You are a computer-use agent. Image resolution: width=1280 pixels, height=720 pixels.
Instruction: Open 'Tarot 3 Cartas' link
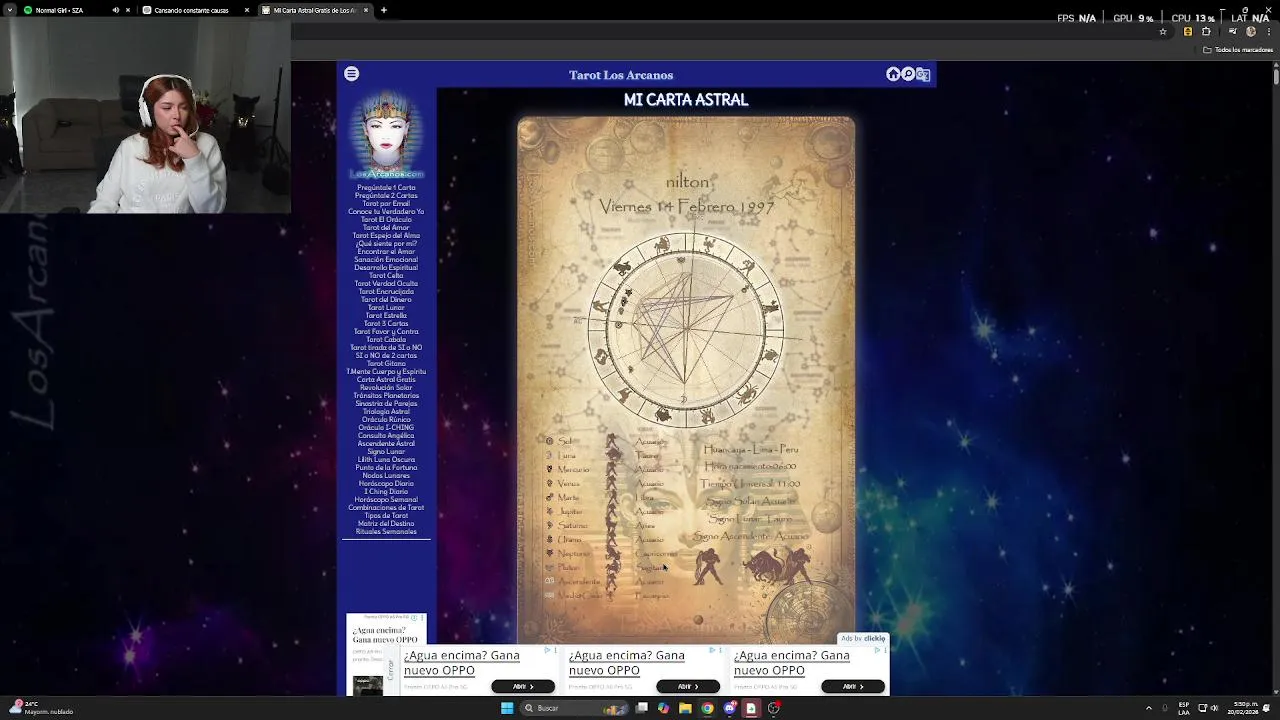point(386,324)
